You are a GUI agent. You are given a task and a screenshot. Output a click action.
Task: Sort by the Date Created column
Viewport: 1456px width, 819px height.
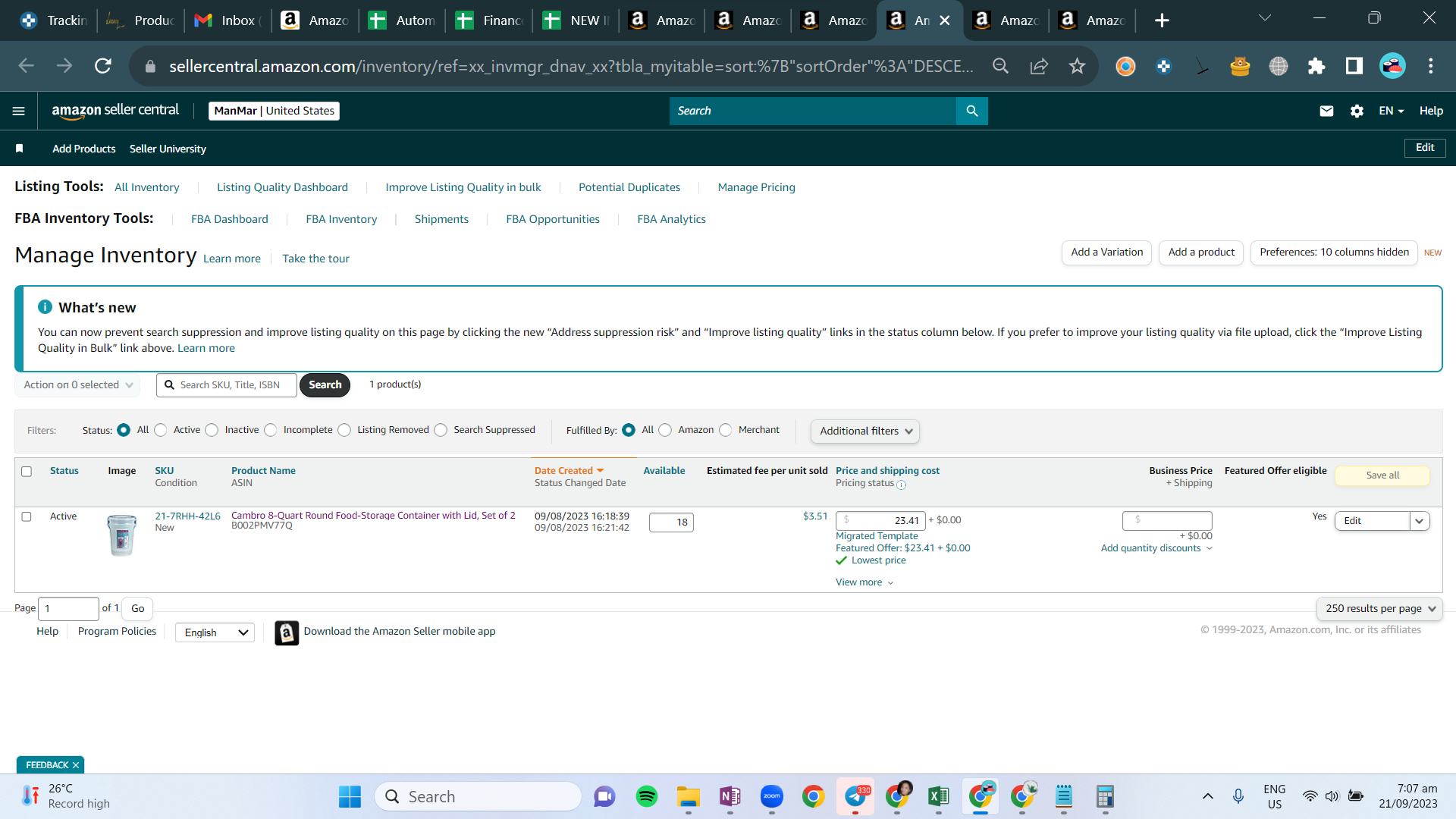point(569,471)
